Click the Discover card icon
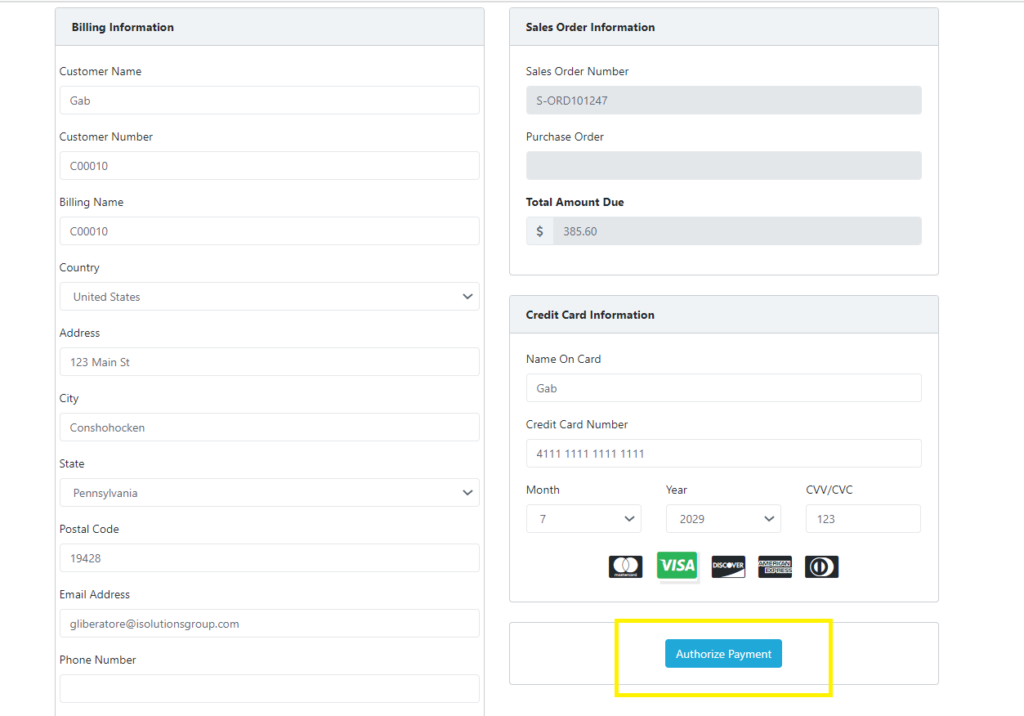1024x716 pixels. point(728,567)
